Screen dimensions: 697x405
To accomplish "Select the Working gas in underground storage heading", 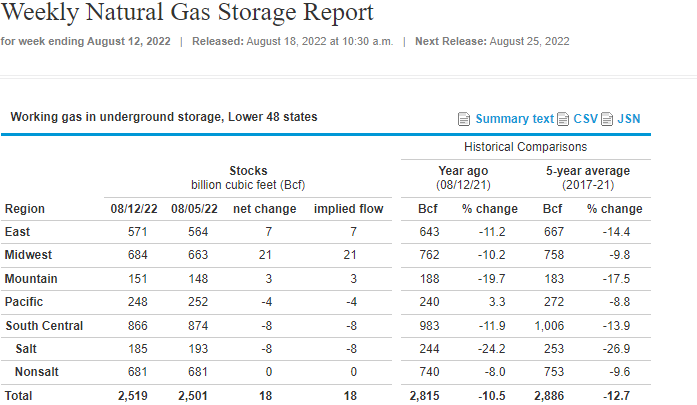I will click(164, 117).
